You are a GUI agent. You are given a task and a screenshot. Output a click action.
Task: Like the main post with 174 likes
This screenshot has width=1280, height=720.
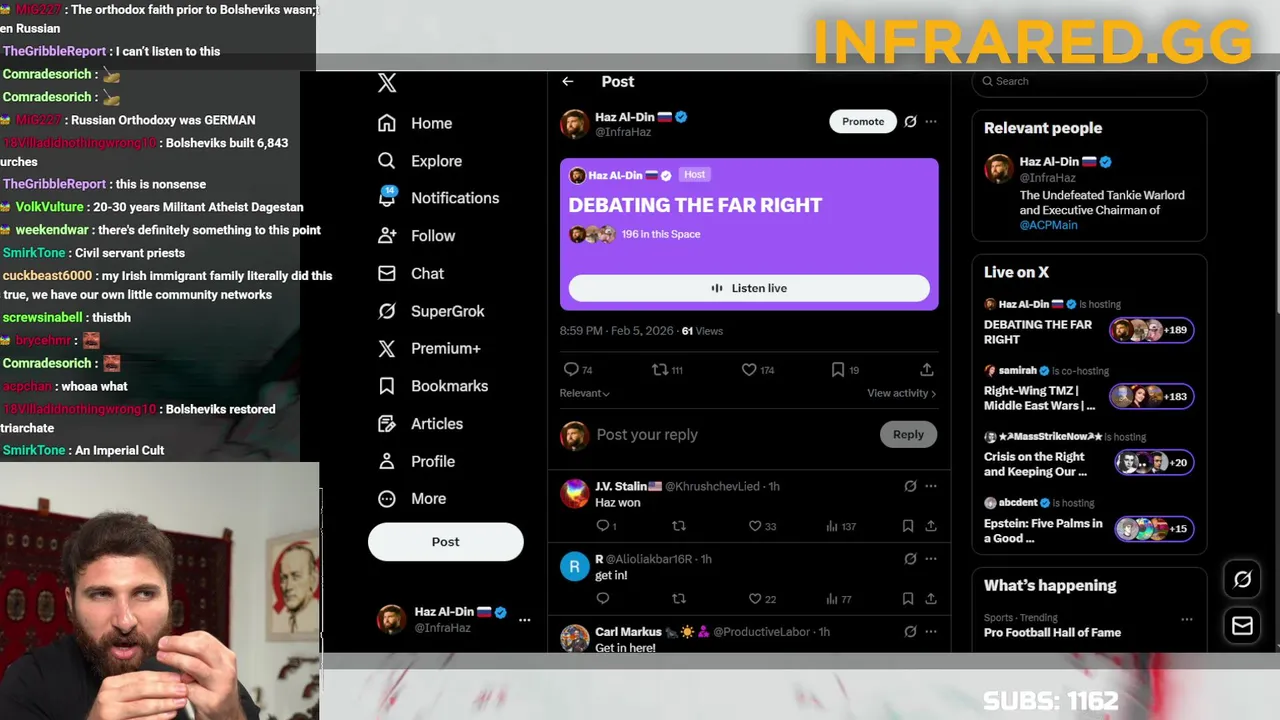757,370
